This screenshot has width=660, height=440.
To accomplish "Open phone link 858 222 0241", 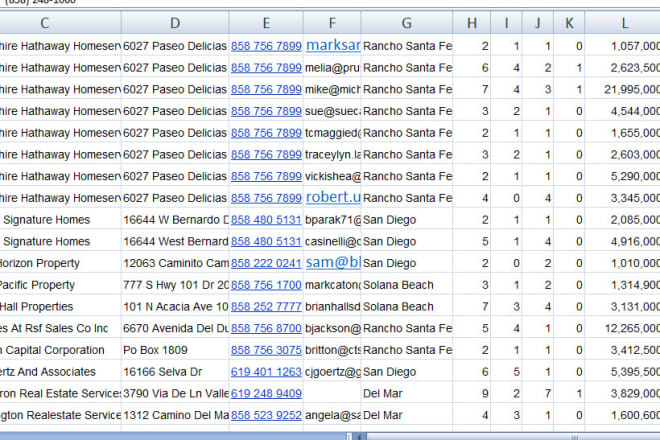I will [x=266, y=263].
